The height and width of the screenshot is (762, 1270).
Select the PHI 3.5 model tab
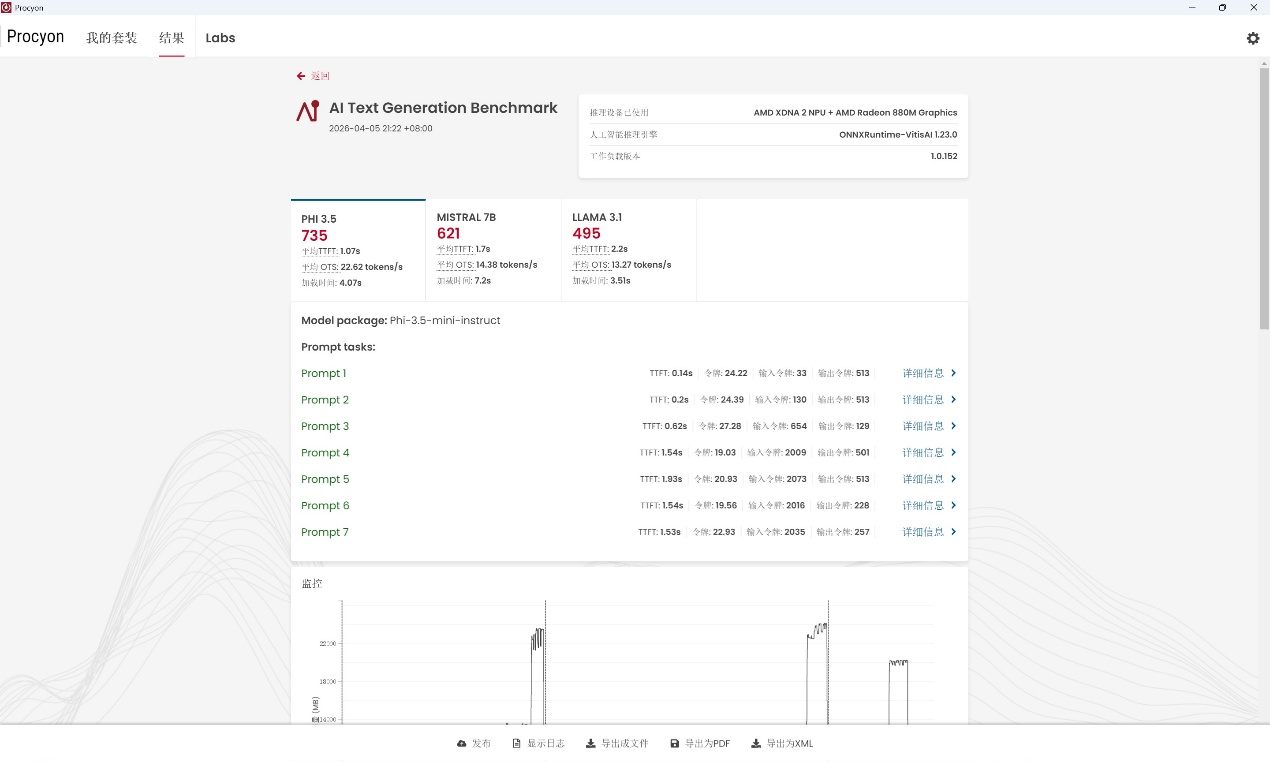[x=358, y=250]
